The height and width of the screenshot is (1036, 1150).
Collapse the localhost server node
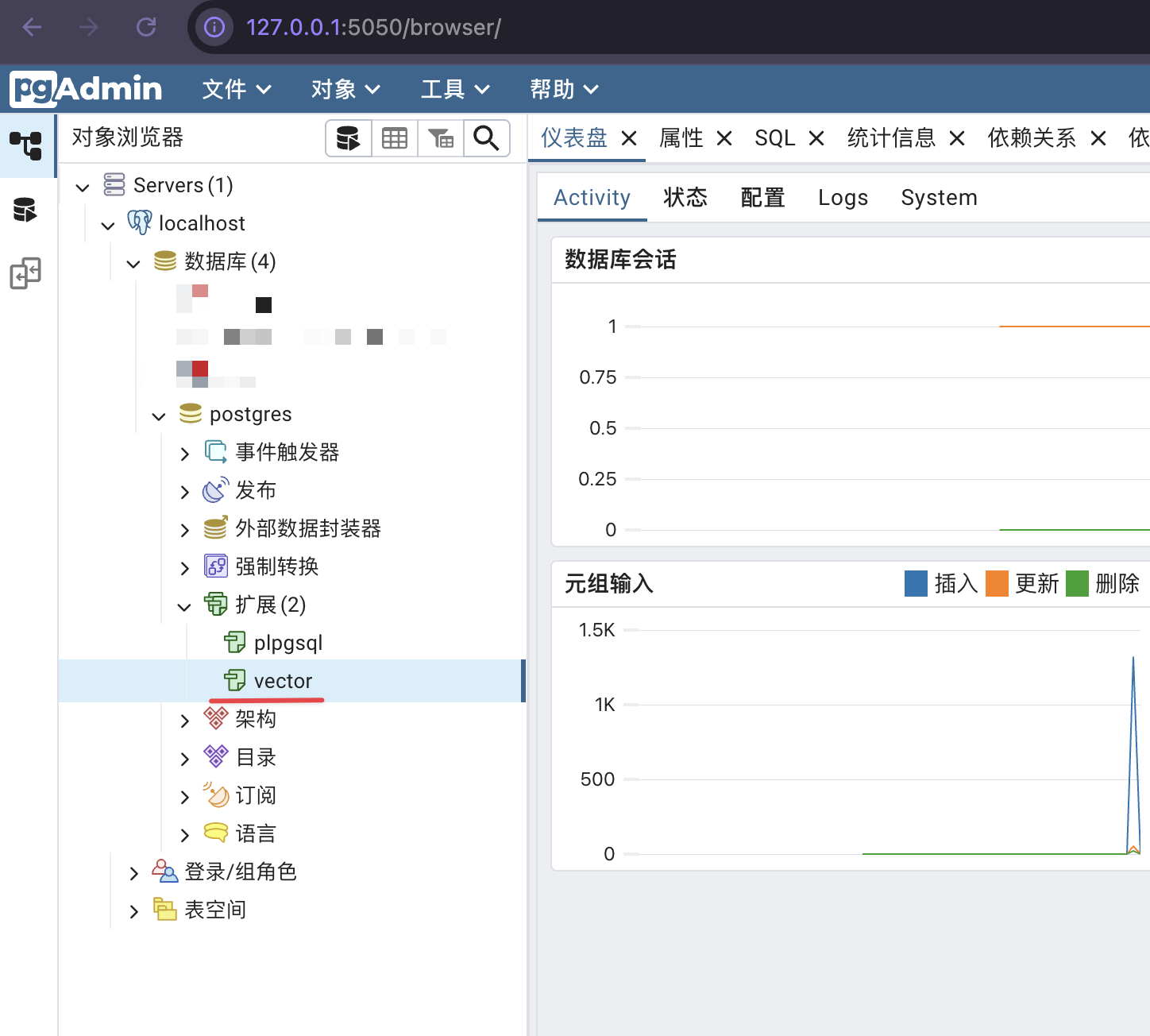[x=108, y=226]
